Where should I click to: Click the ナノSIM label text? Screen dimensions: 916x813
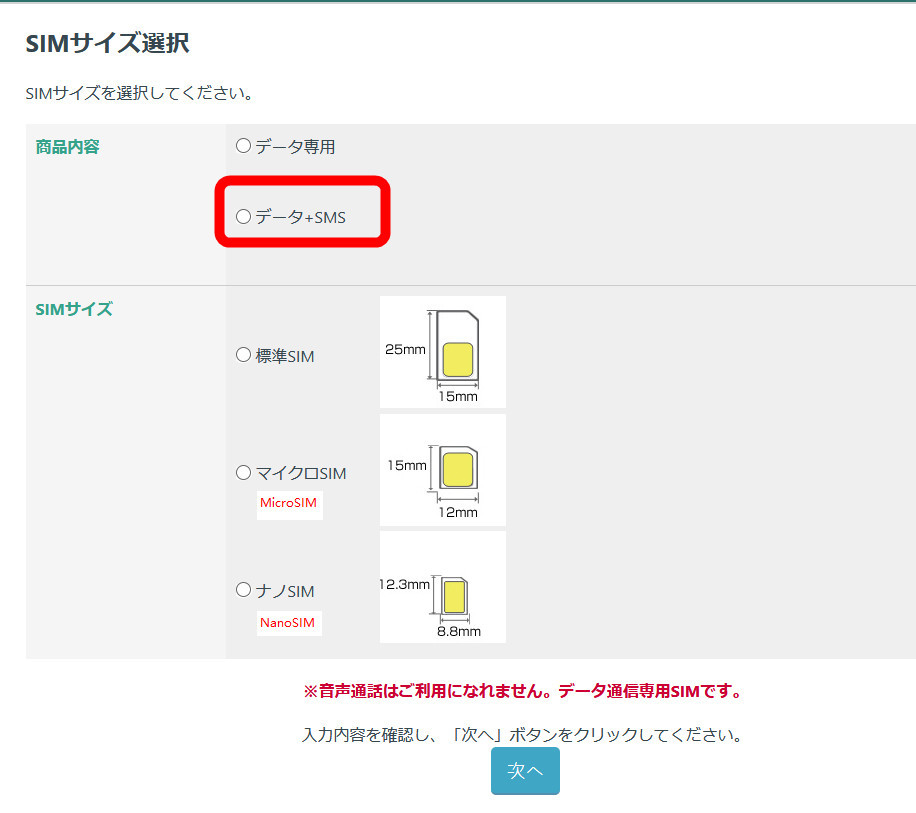pos(285,591)
